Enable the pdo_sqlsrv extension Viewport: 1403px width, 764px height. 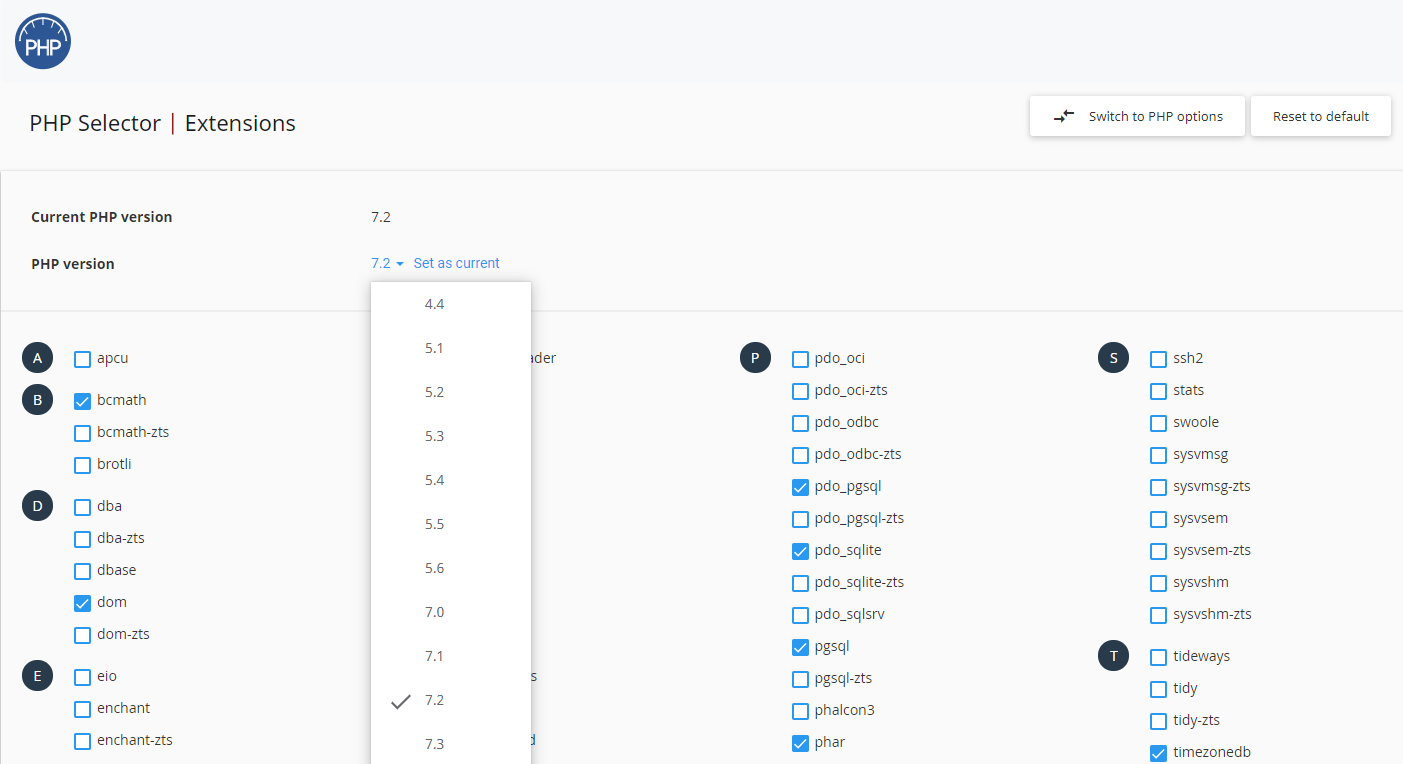click(800, 615)
